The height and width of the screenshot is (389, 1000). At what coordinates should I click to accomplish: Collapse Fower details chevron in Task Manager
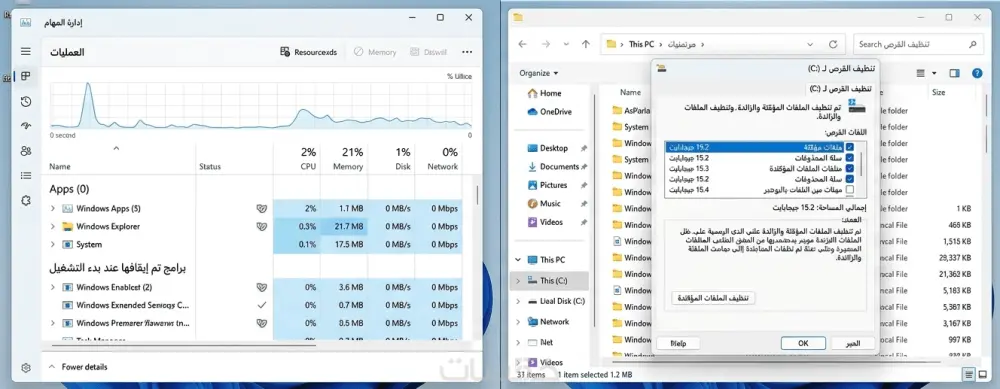(x=52, y=367)
